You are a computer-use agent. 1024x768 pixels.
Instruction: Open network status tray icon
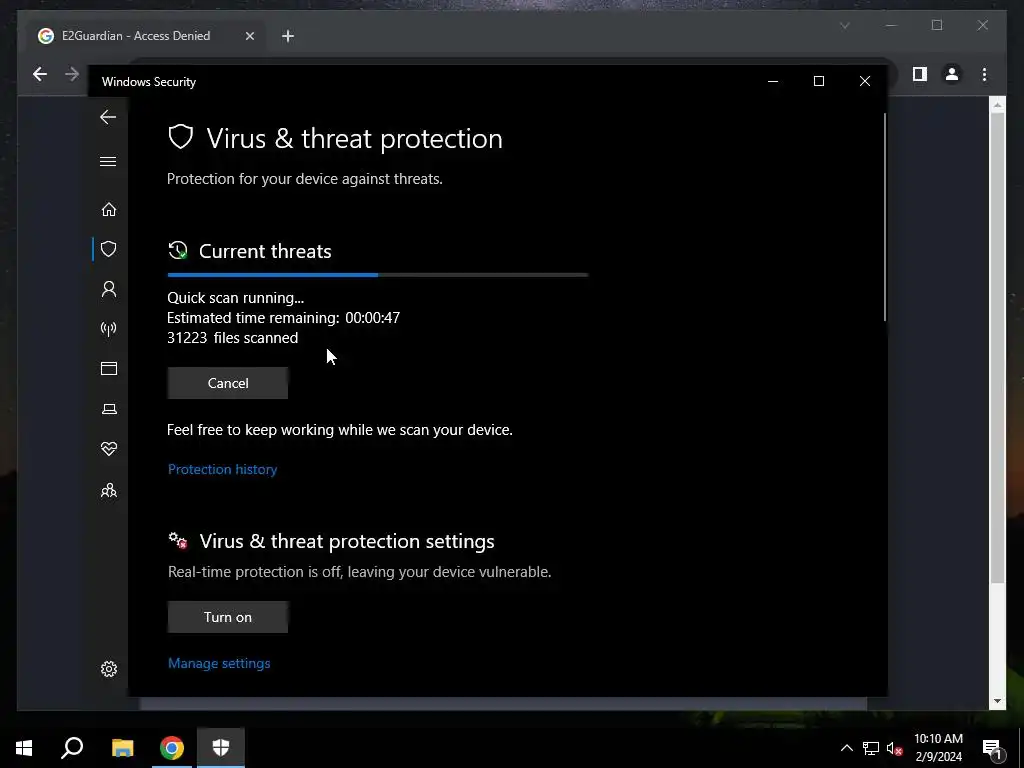871,748
